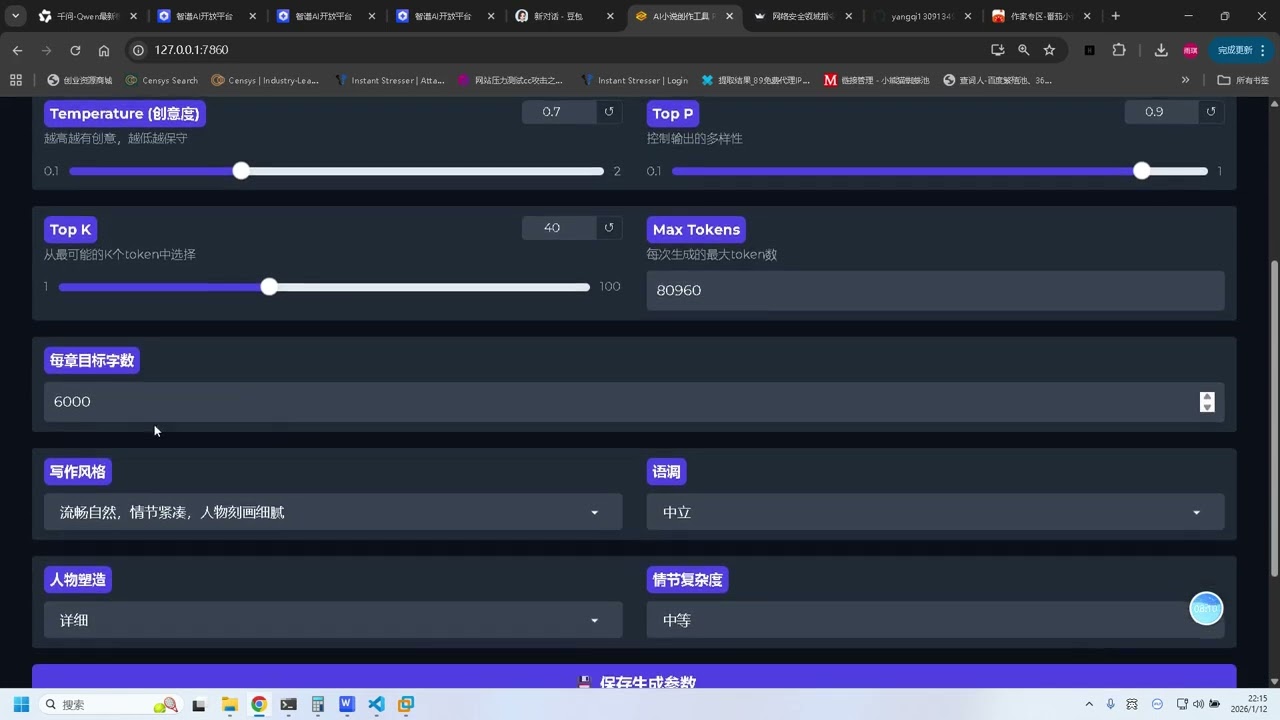
Task: Click the install app icon in address bar
Action: [997, 50]
